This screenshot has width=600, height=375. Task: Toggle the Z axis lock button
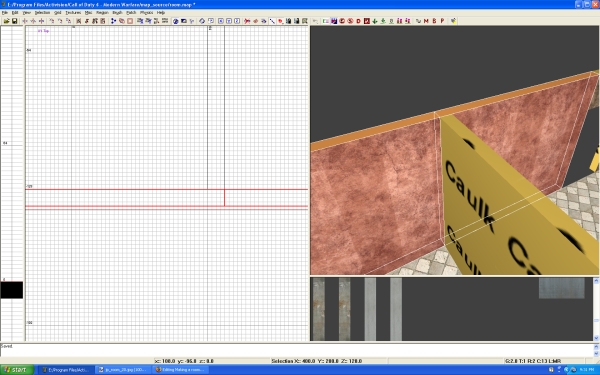[x=237, y=21]
